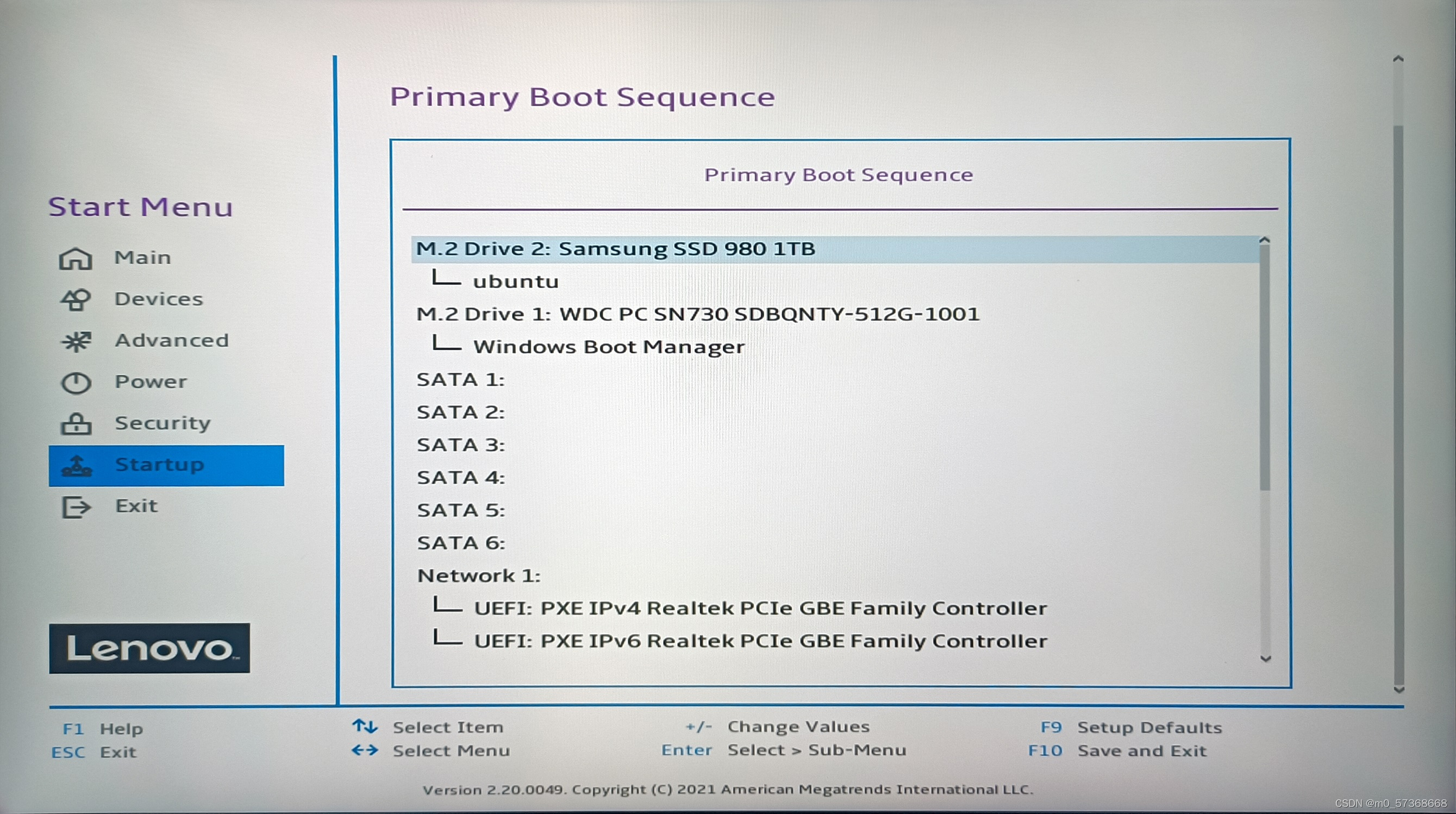Click outer page scrollbar up arrow
The width and height of the screenshot is (1456, 814).
(1398, 59)
